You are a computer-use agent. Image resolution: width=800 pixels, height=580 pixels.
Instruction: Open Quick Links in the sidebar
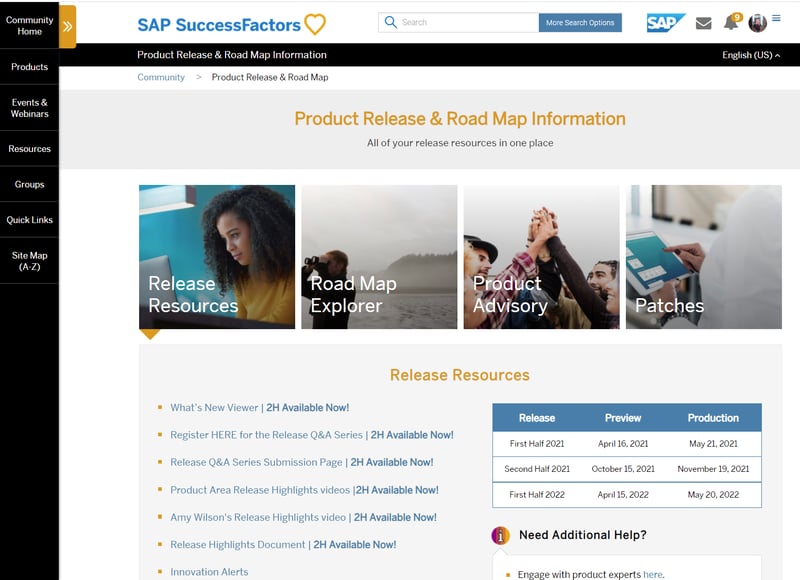click(29, 220)
